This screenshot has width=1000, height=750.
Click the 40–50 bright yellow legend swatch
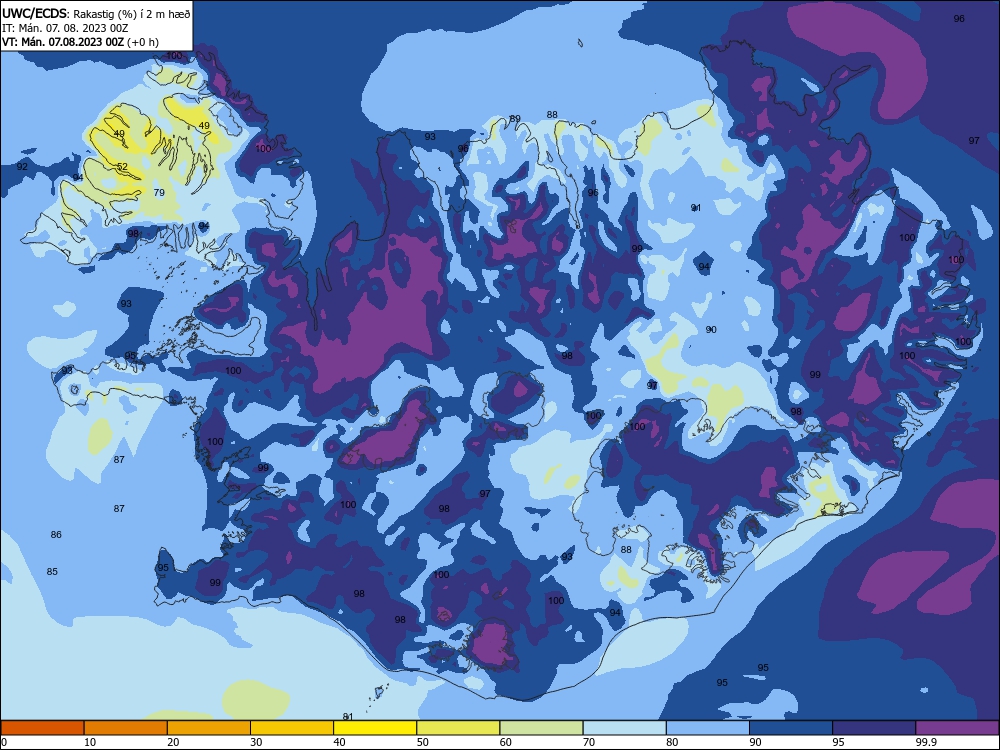(x=375, y=728)
